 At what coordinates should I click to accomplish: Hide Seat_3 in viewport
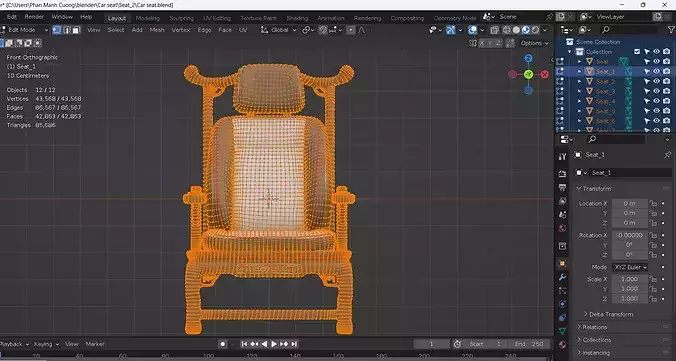657,91
